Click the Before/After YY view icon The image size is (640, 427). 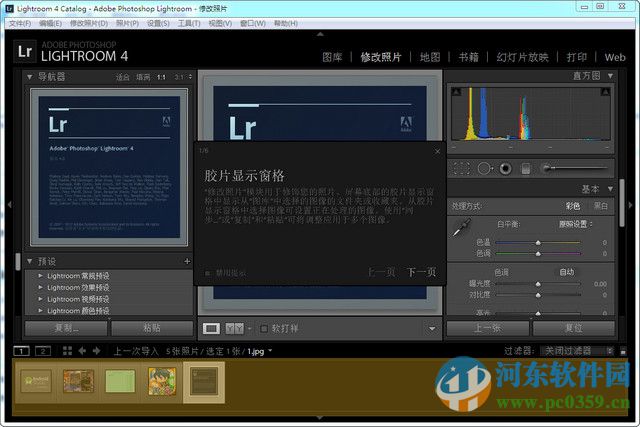(x=235, y=329)
